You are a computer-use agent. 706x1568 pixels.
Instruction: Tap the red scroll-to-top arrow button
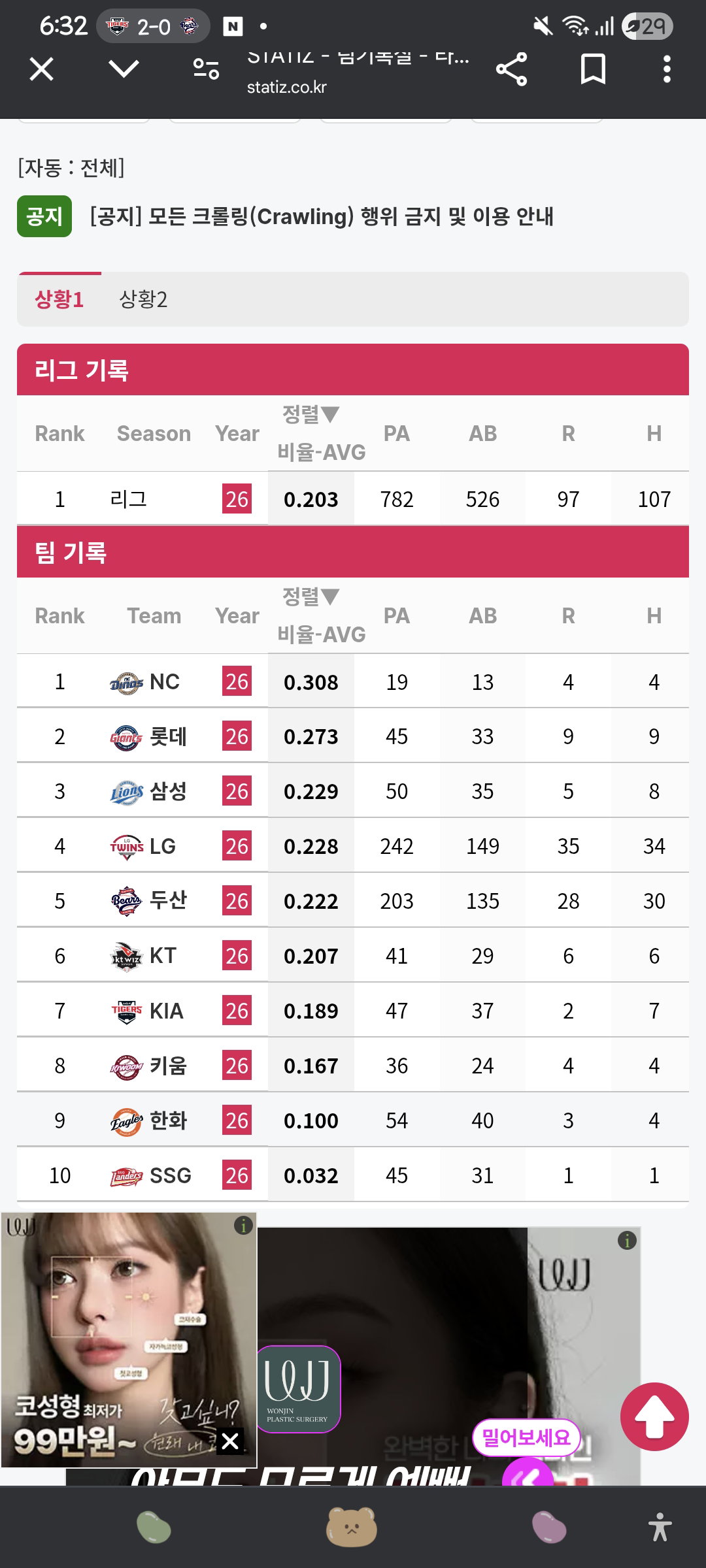tap(654, 1416)
